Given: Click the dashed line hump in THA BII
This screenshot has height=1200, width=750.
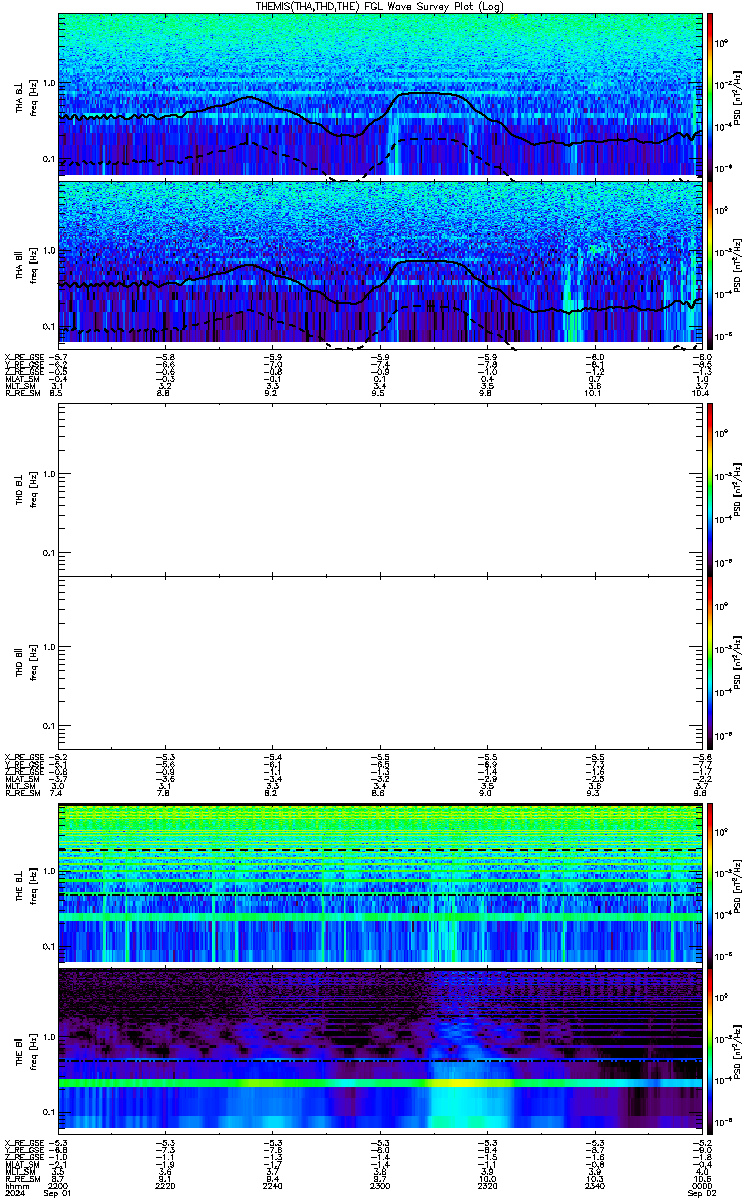Looking at the screenshot, I should pyautogui.click(x=430, y=307).
